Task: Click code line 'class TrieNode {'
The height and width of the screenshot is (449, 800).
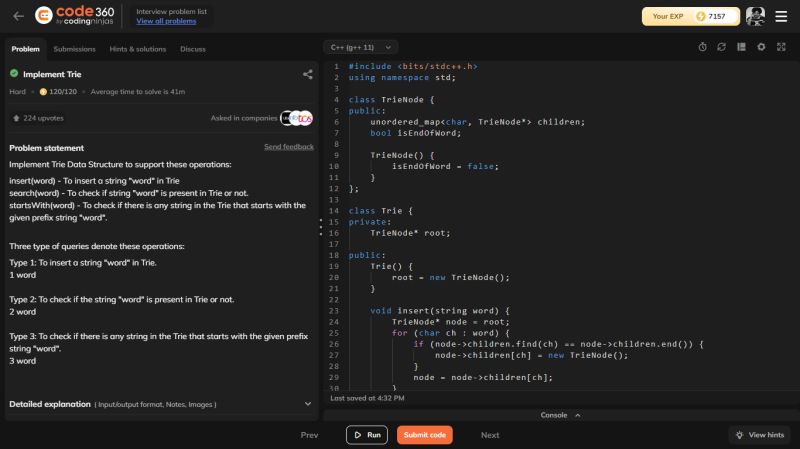Action: pos(391,100)
